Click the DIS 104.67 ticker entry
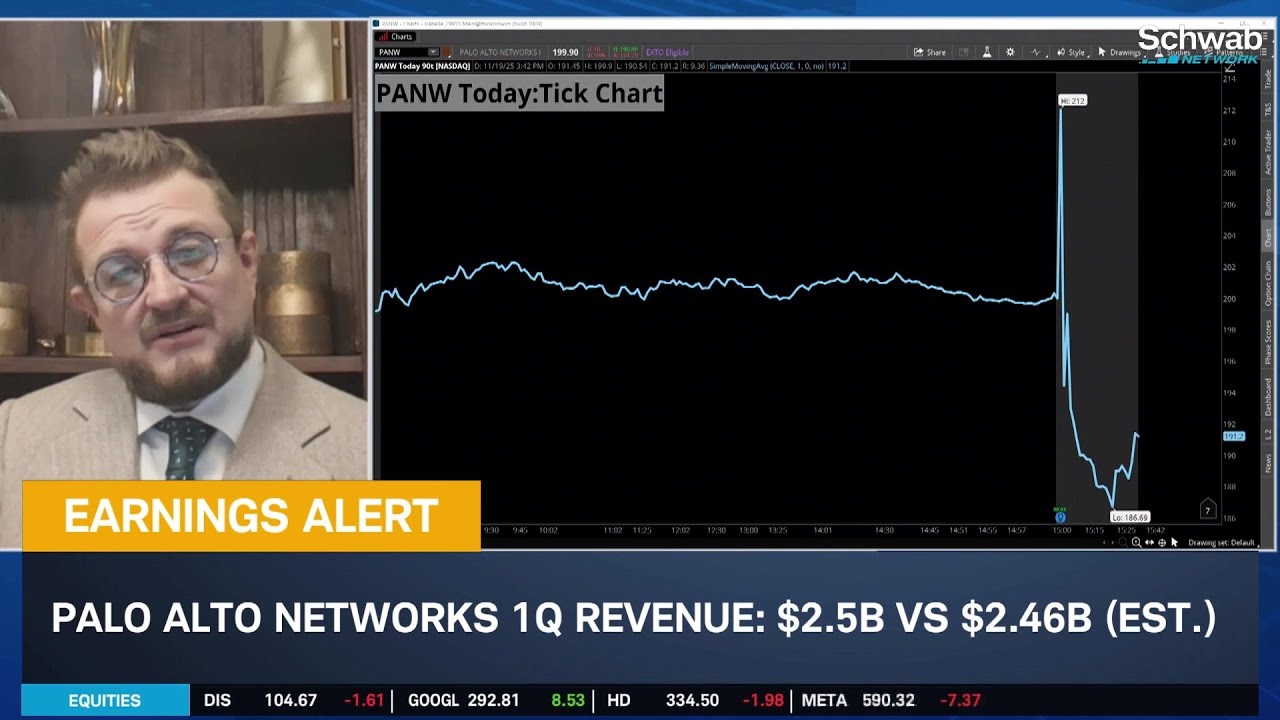 (x=293, y=700)
